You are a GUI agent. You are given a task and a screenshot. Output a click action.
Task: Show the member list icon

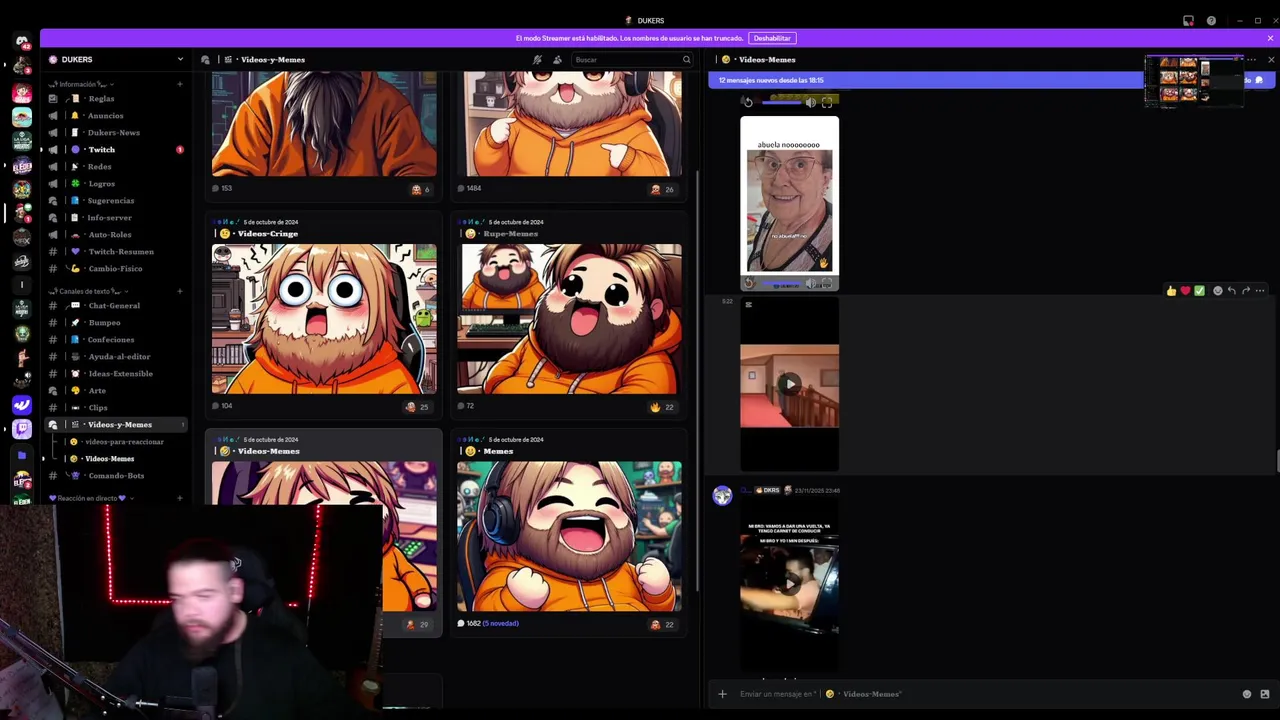click(557, 59)
